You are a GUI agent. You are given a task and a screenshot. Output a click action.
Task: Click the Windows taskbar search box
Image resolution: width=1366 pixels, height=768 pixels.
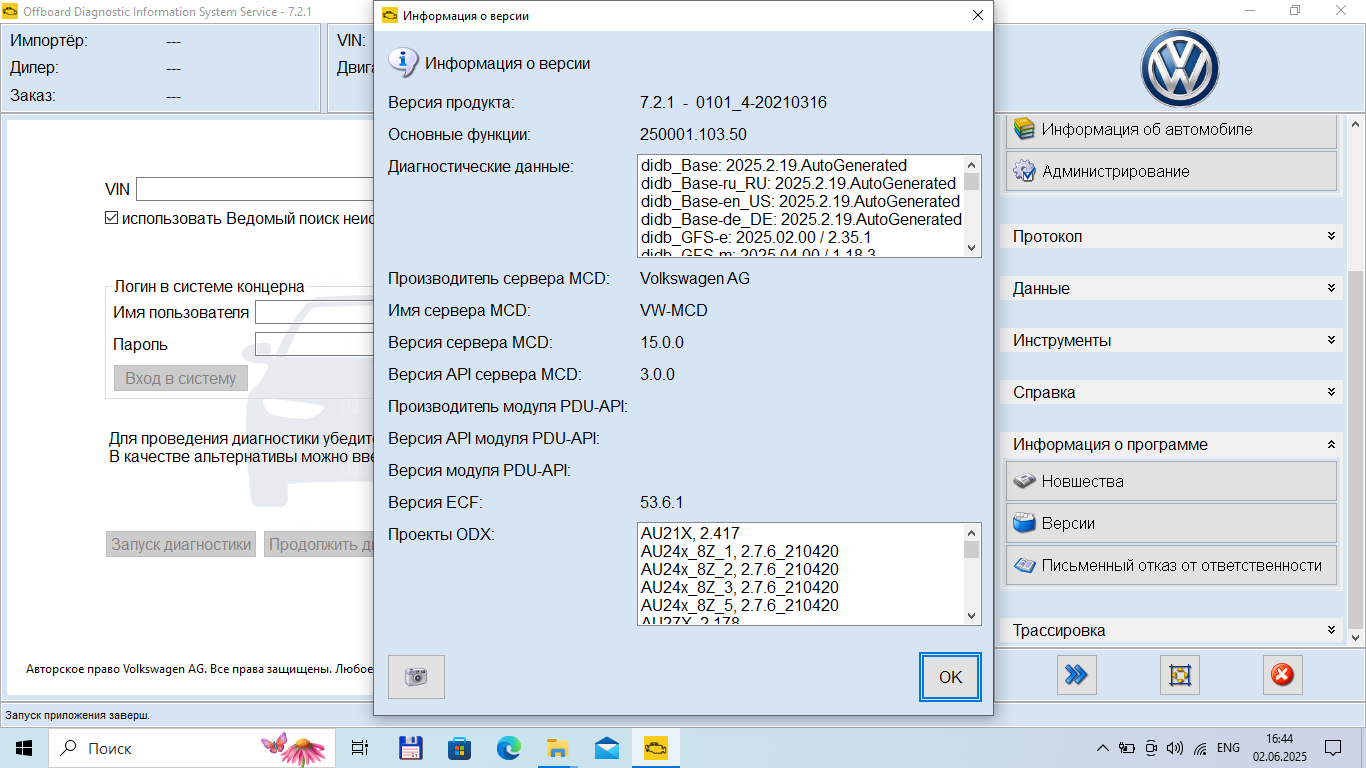coord(192,748)
